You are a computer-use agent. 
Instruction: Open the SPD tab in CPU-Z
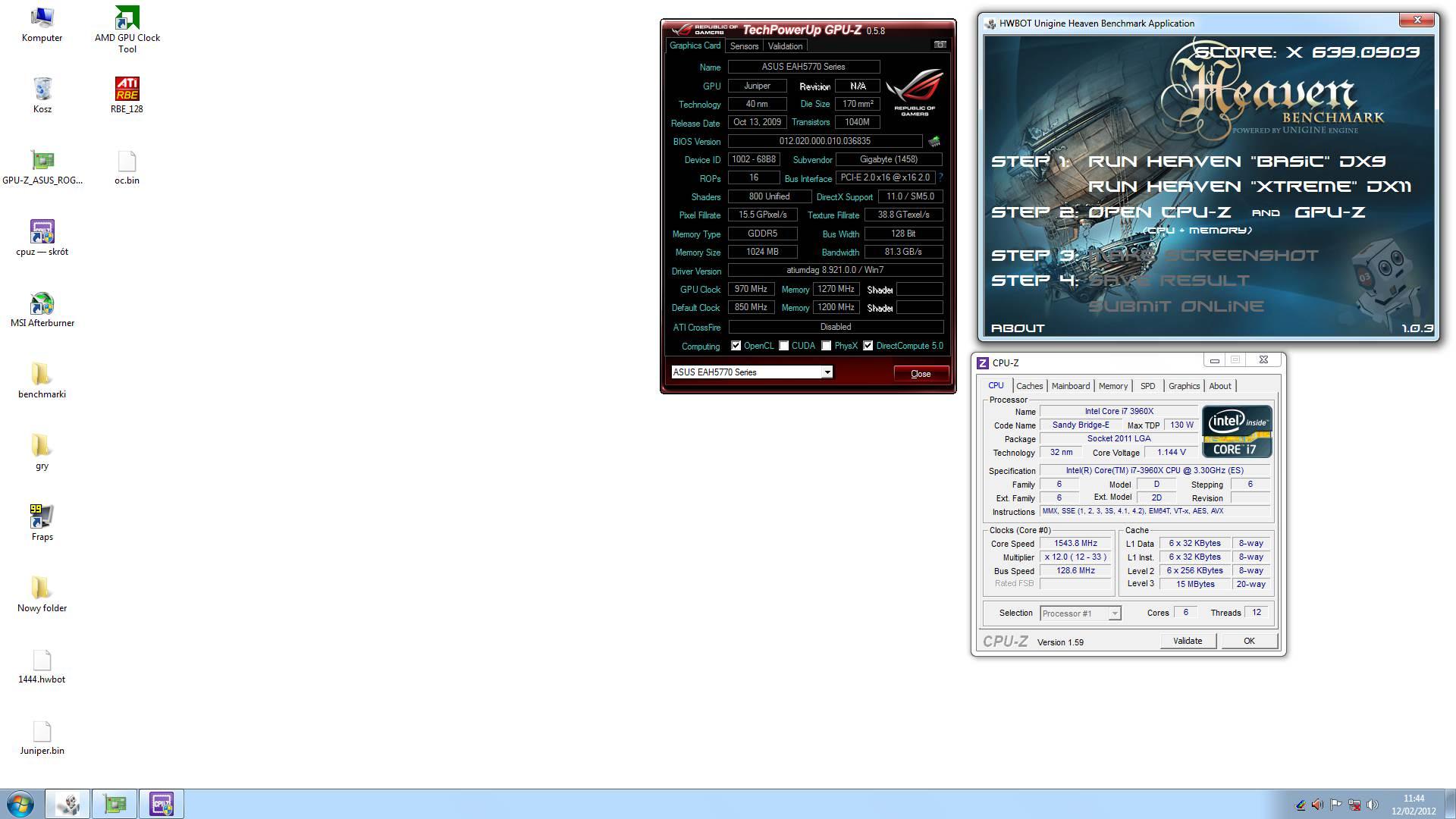1147,386
